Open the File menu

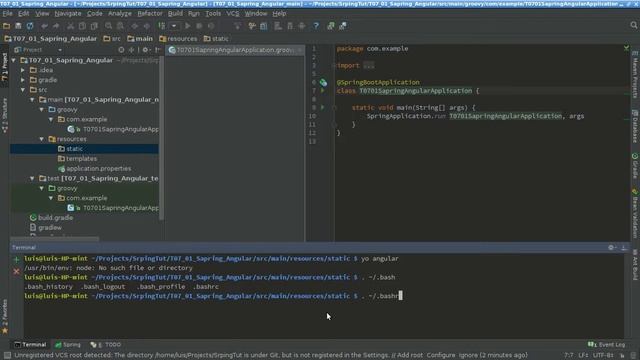click(7, 13)
